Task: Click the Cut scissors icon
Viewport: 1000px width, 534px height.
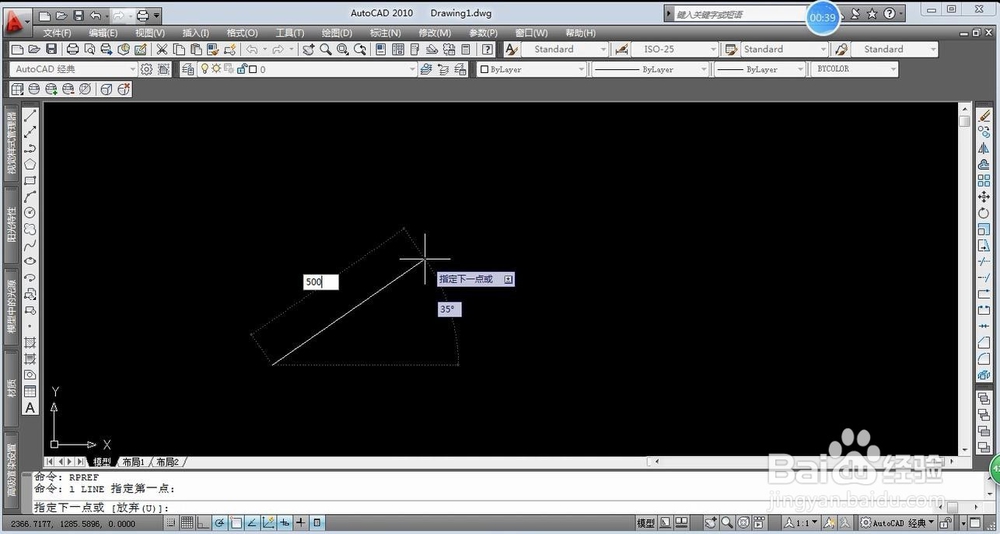Action: [x=162, y=49]
